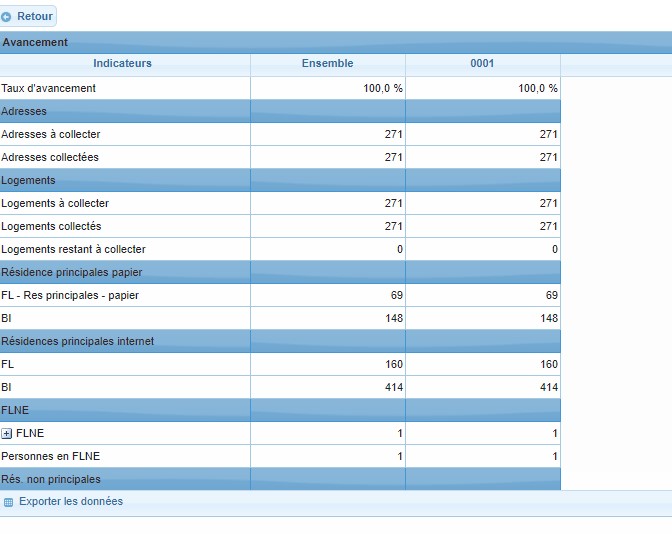Viewport: 672px width, 534px height.
Task: Collapse the Logements section header
Action: (28, 181)
